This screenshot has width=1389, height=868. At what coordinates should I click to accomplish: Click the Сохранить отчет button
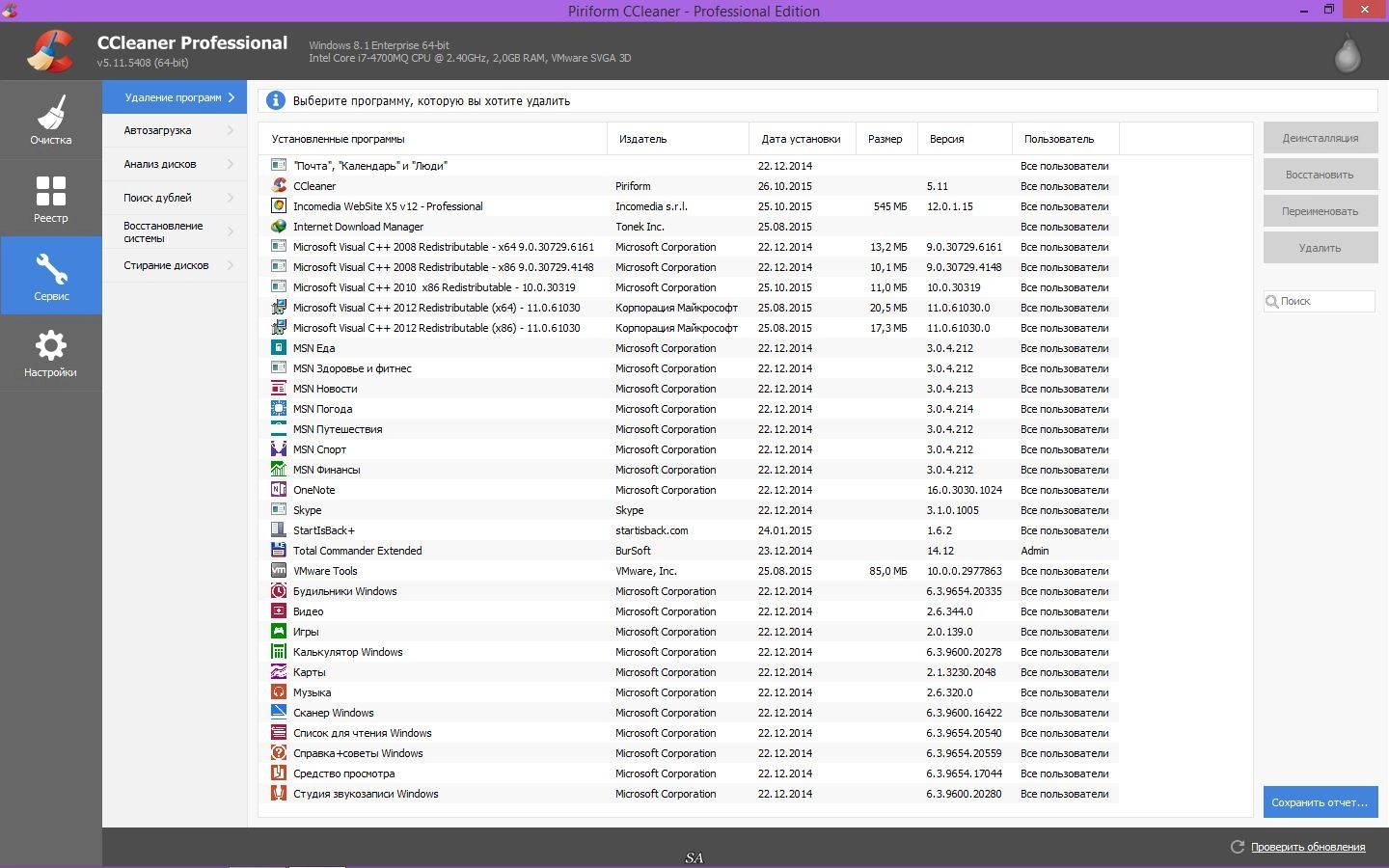[x=1320, y=802]
